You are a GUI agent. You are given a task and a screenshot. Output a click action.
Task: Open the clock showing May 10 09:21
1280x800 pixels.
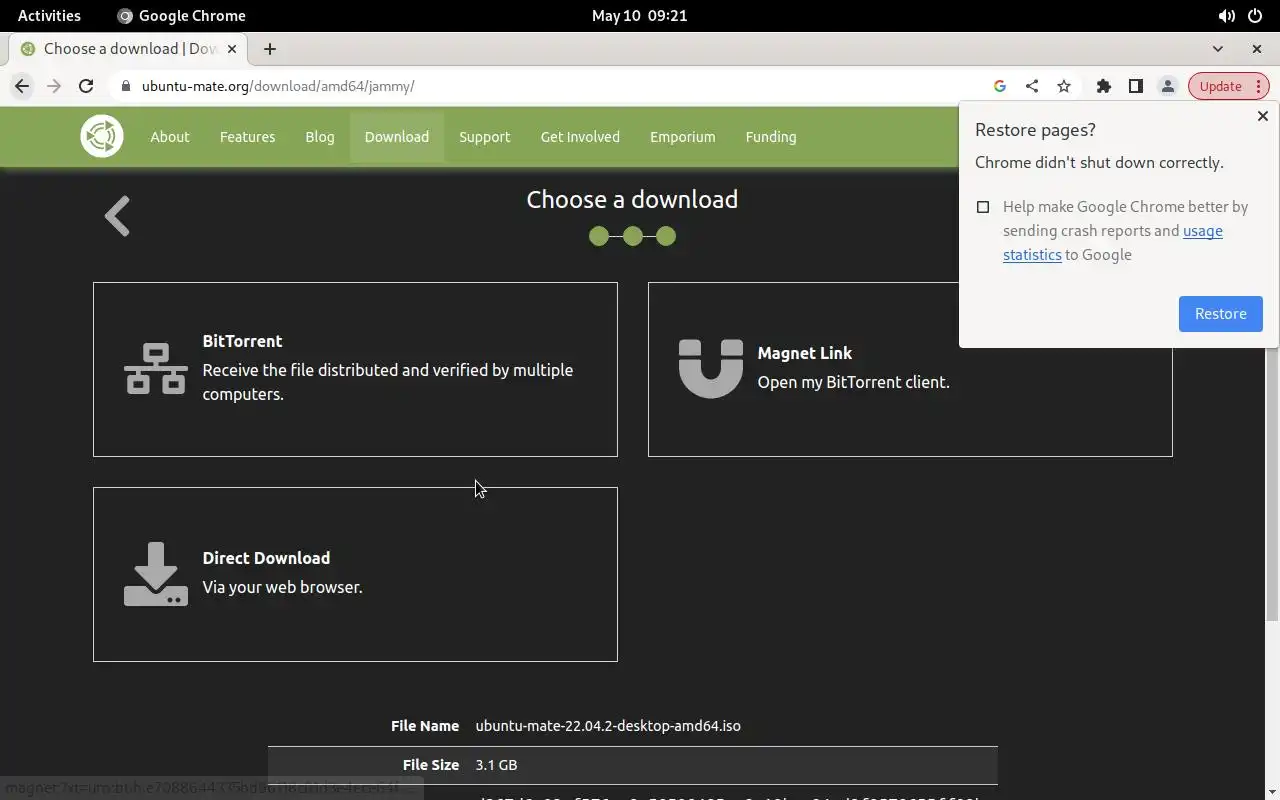[x=639, y=15]
